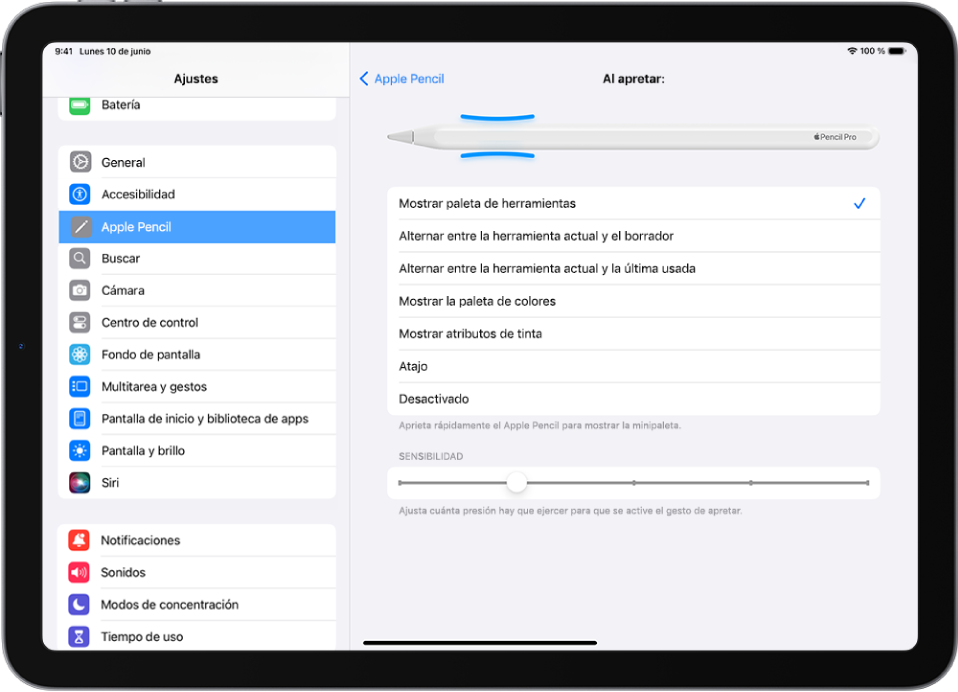Tap the Wi-Fi status icon
Screen dimensions: 958x692
point(852,51)
